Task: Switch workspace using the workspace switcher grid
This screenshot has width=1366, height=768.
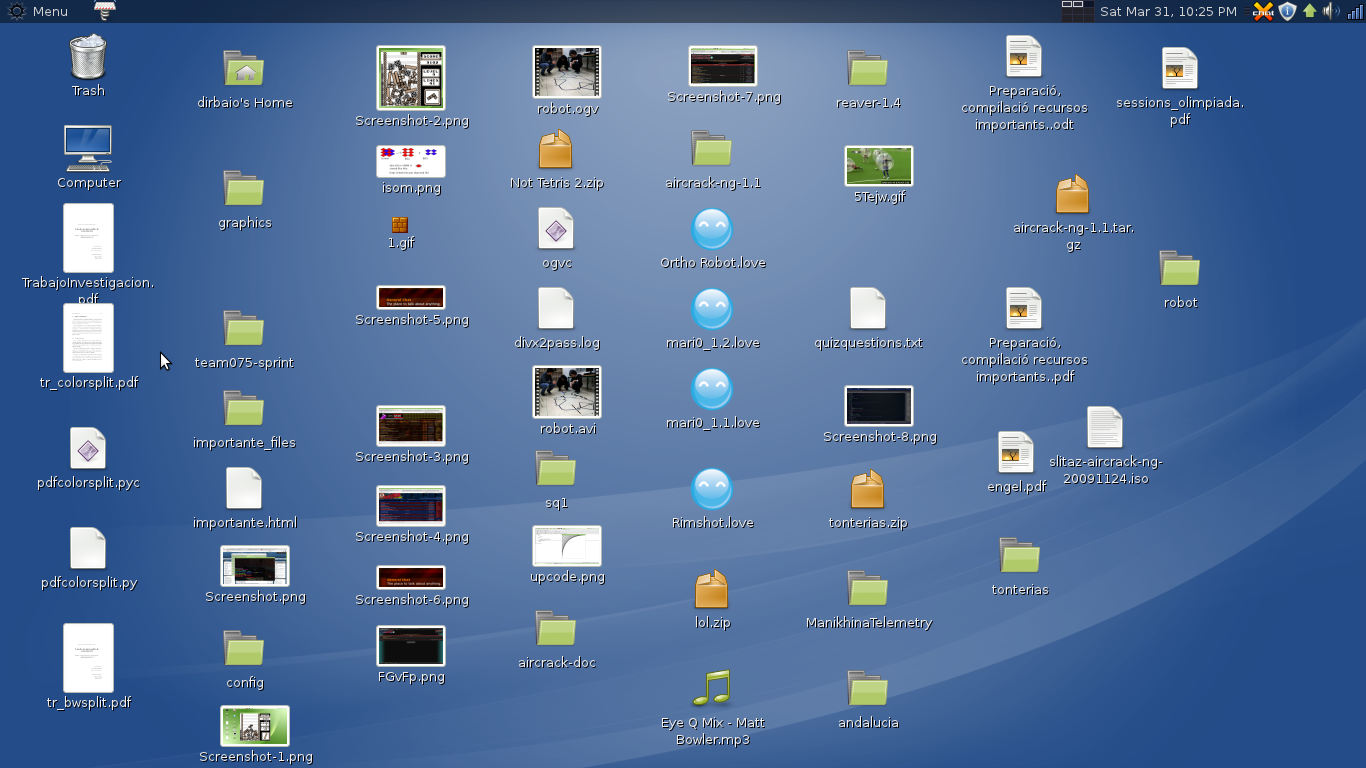Action: pos(1077,11)
